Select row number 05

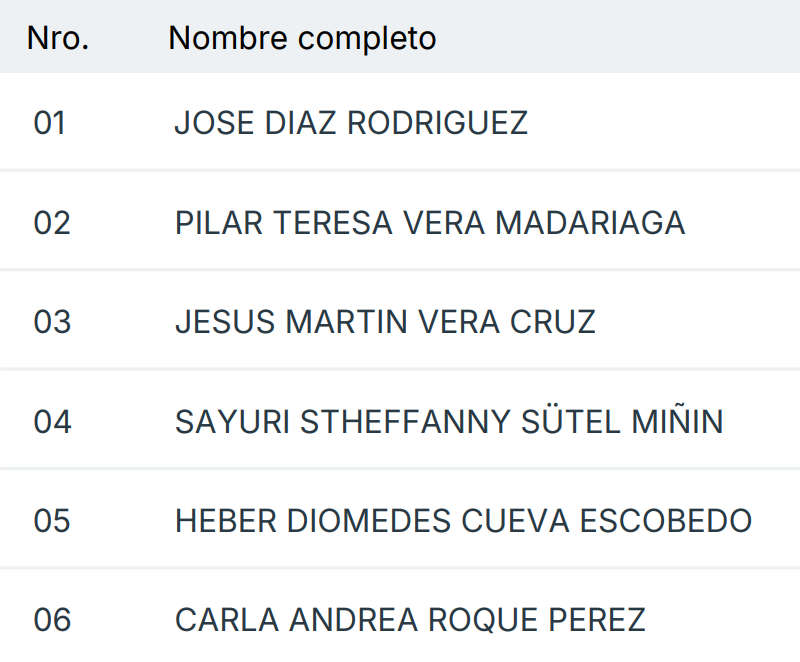[x=52, y=521]
